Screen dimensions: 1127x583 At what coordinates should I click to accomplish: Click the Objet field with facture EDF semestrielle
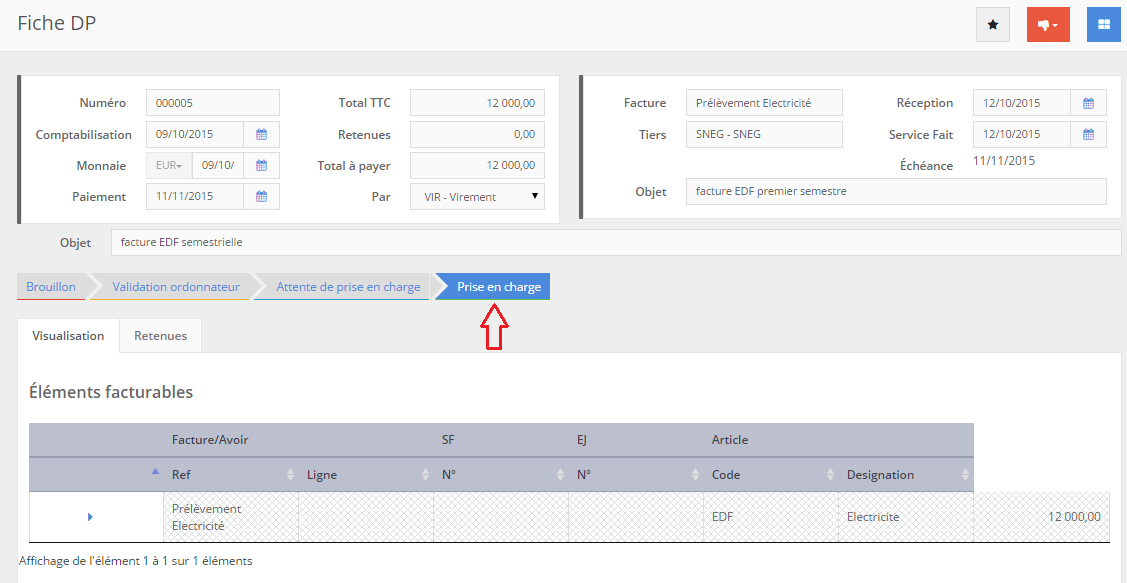coord(615,243)
